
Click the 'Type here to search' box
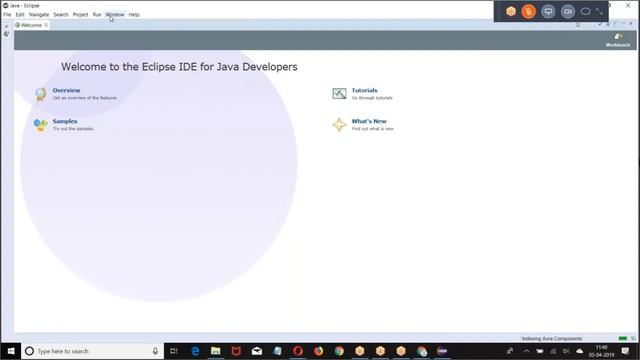click(92, 351)
